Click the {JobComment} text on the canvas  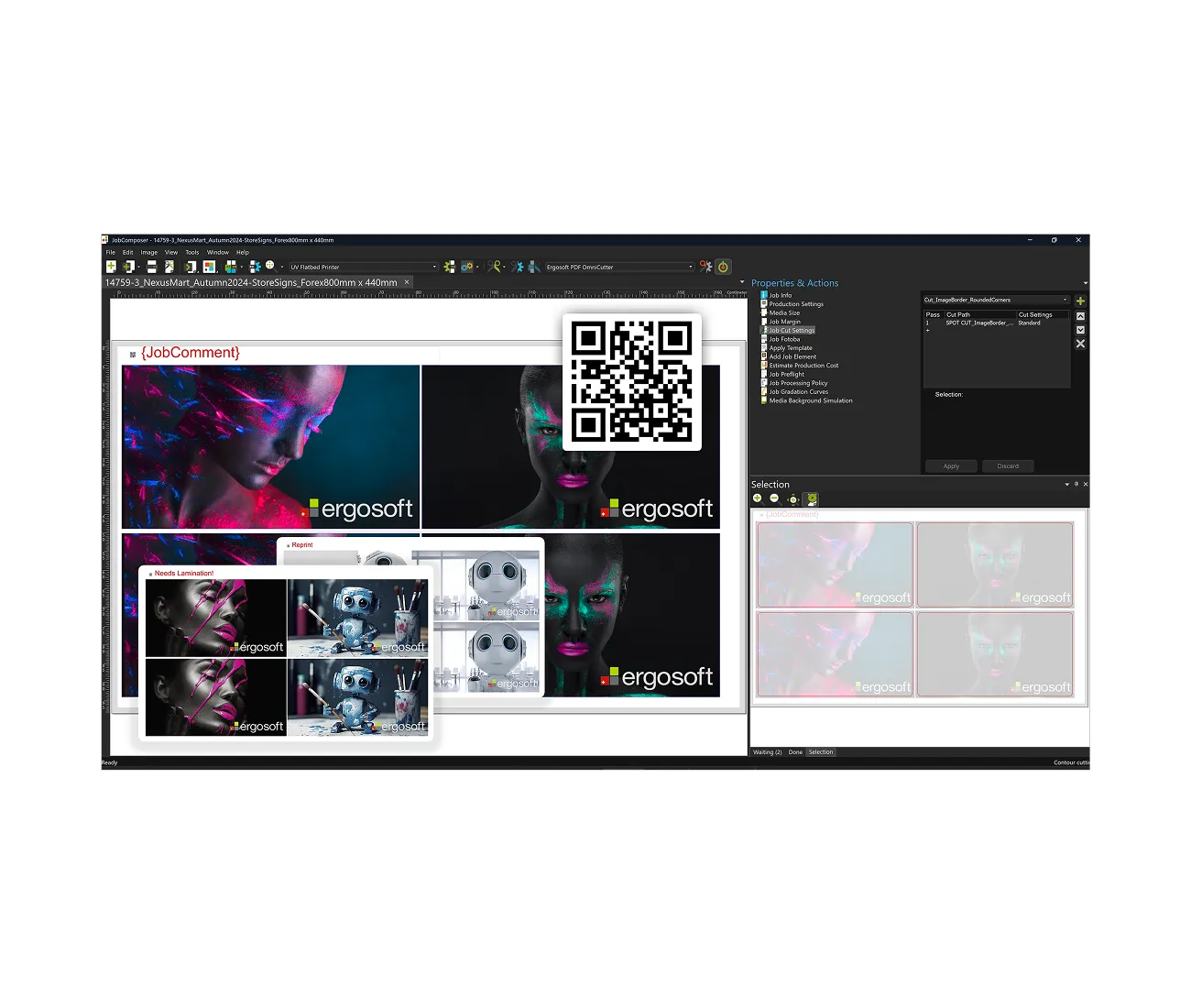pyautogui.click(x=191, y=353)
